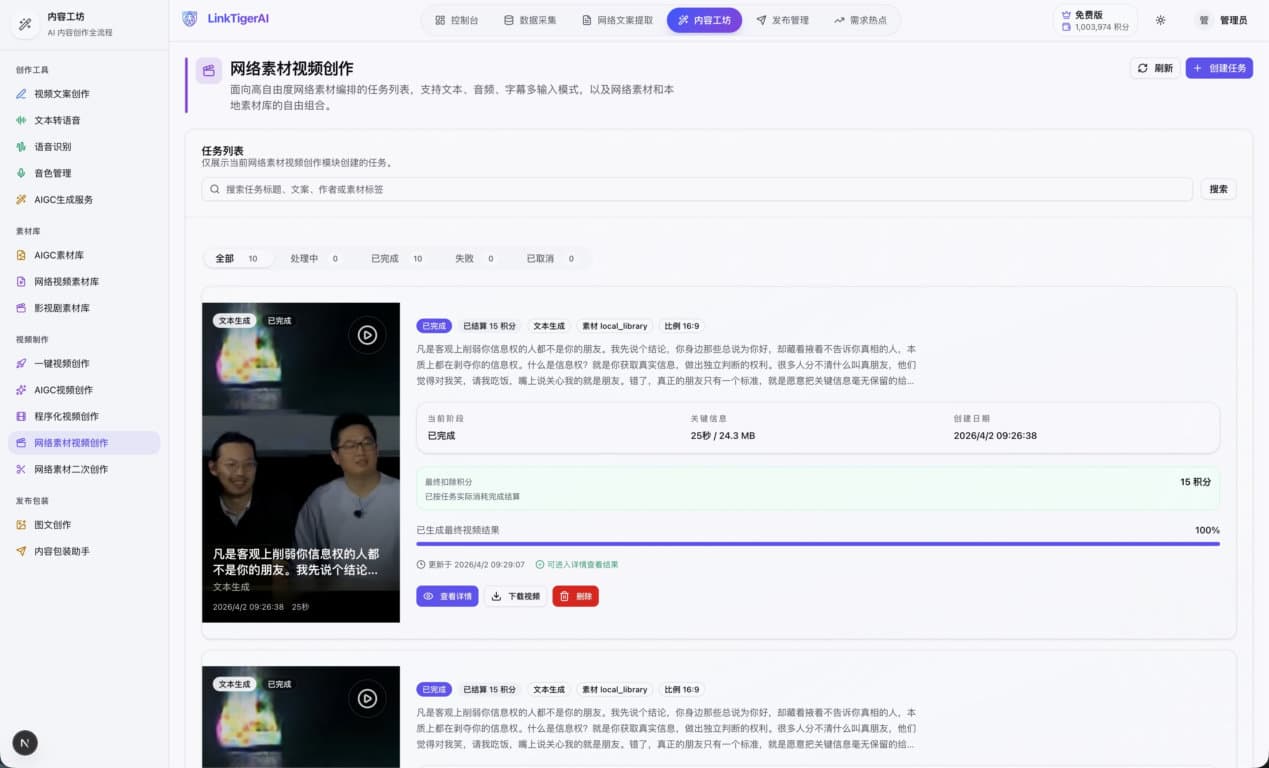Open 影视剧素材库 in the sidebar
The height and width of the screenshot is (768, 1269).
pos(61,308)
